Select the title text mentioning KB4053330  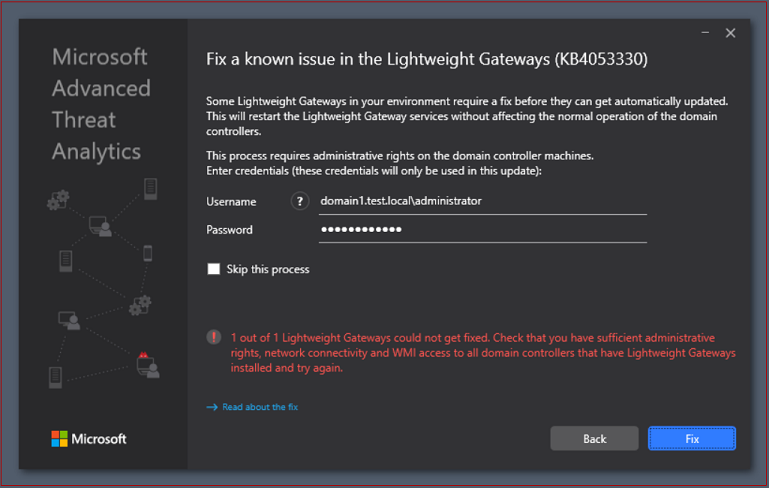click(x=427, y=59)
